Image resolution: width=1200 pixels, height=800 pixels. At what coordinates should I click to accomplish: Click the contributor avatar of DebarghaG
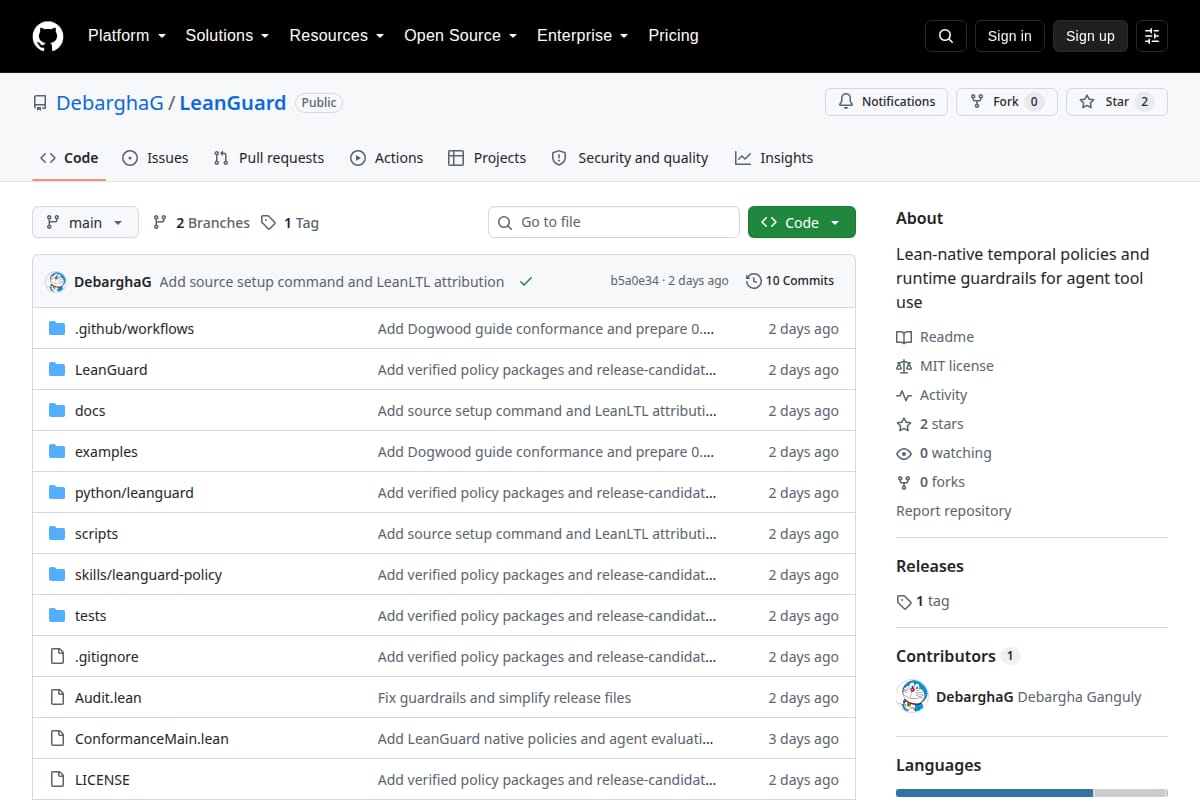coord(913,696)
